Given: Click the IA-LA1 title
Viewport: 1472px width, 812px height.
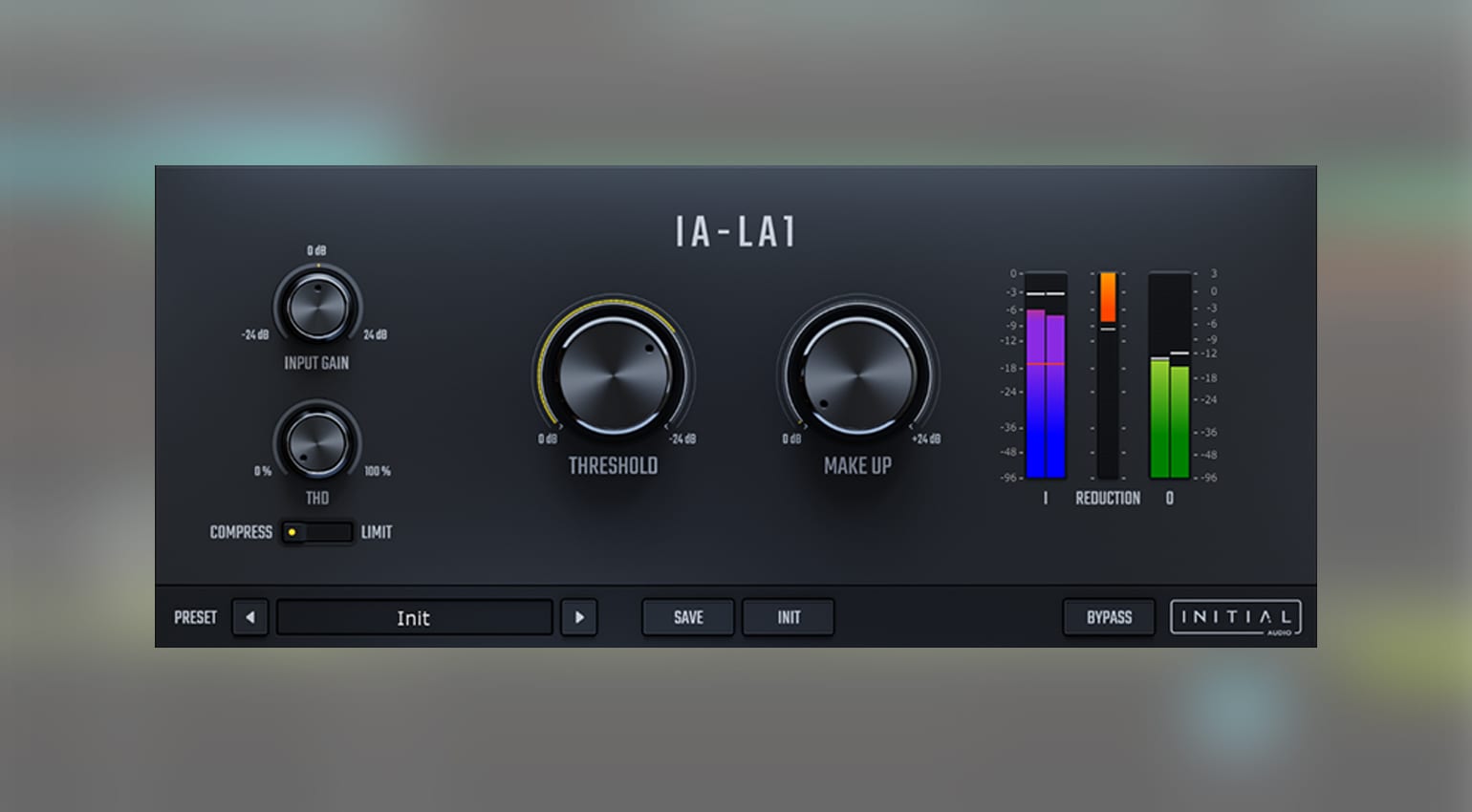Looking at the screenshot, I should click(735, 231).
